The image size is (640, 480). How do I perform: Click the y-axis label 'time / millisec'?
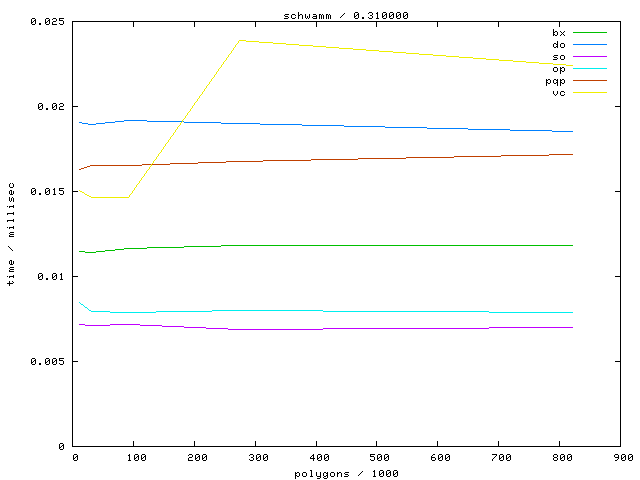point(11,234)
